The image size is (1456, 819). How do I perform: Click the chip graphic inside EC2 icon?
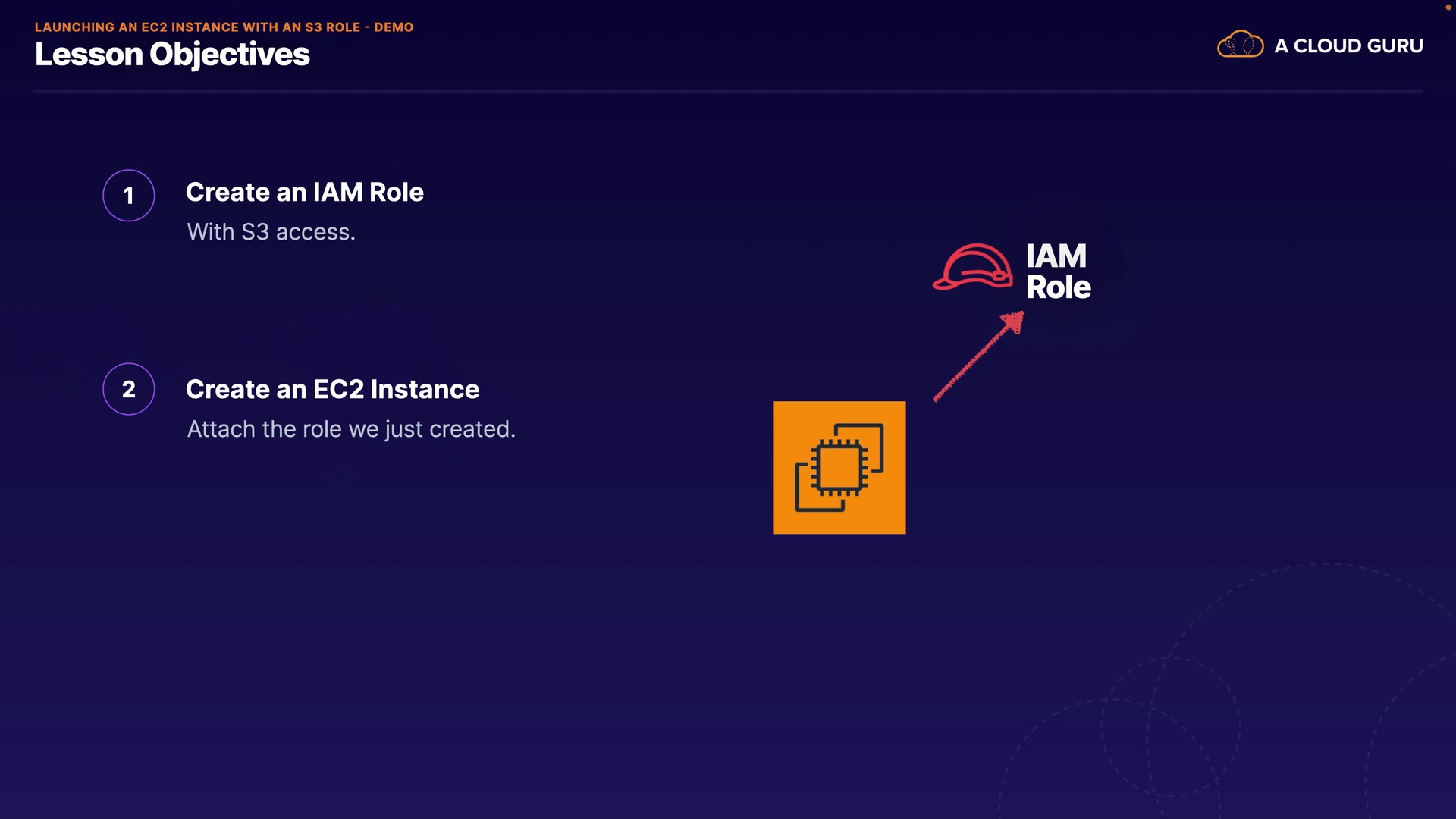coord(839,467)
